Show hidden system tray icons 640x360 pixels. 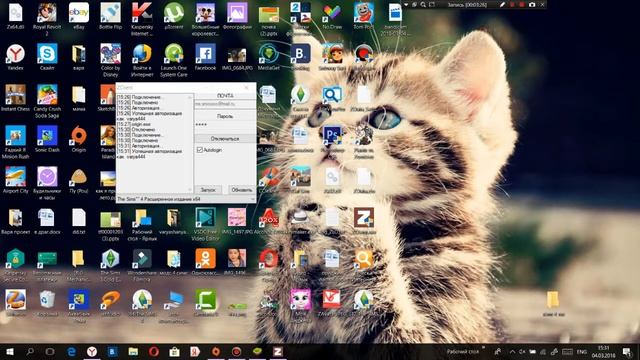point(512,351)
